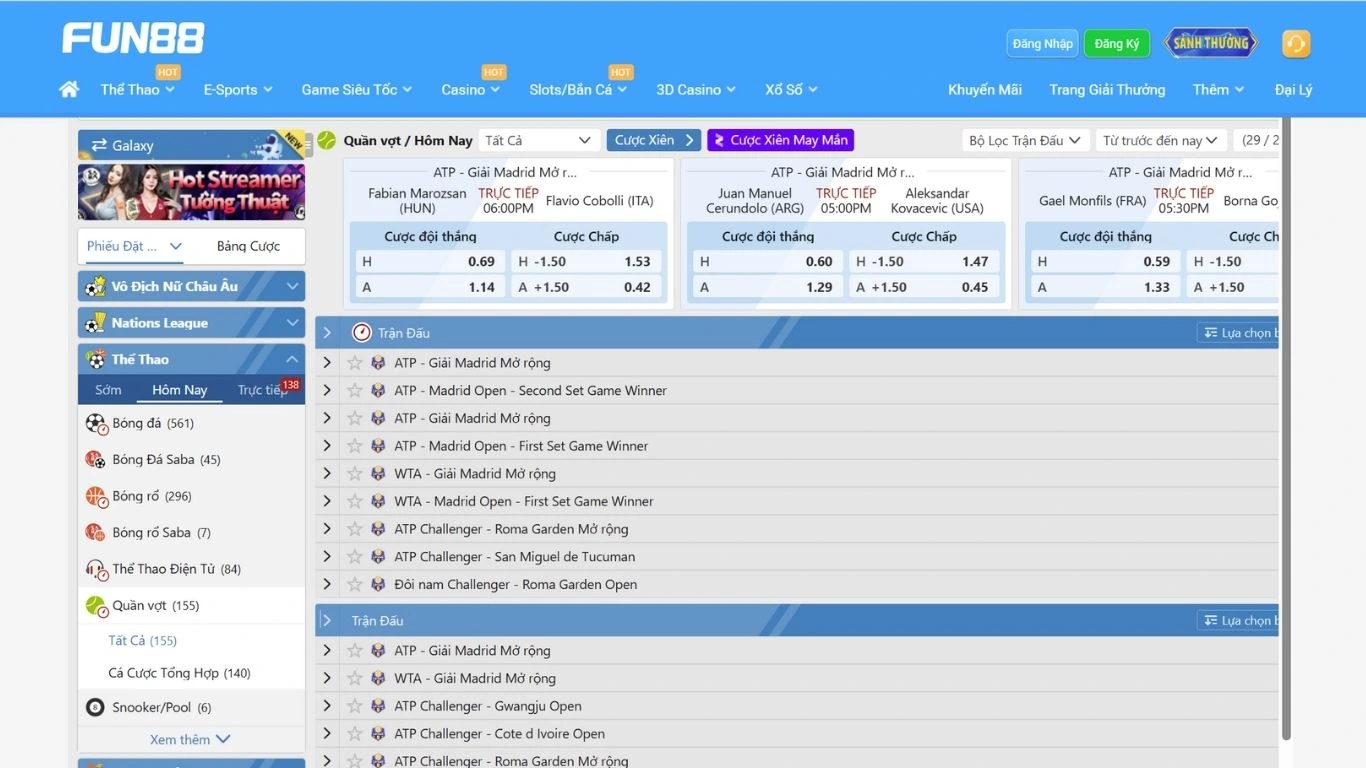Expand the Đôi nam Challenger - Roma Garden Open row

327,585
